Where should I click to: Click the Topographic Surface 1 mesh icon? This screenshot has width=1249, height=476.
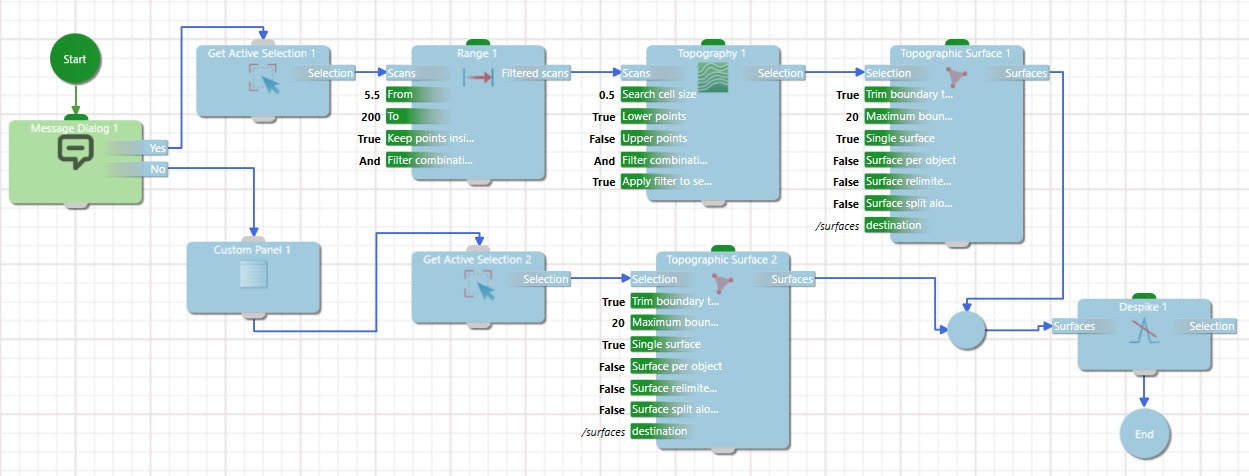click(956, 78)
